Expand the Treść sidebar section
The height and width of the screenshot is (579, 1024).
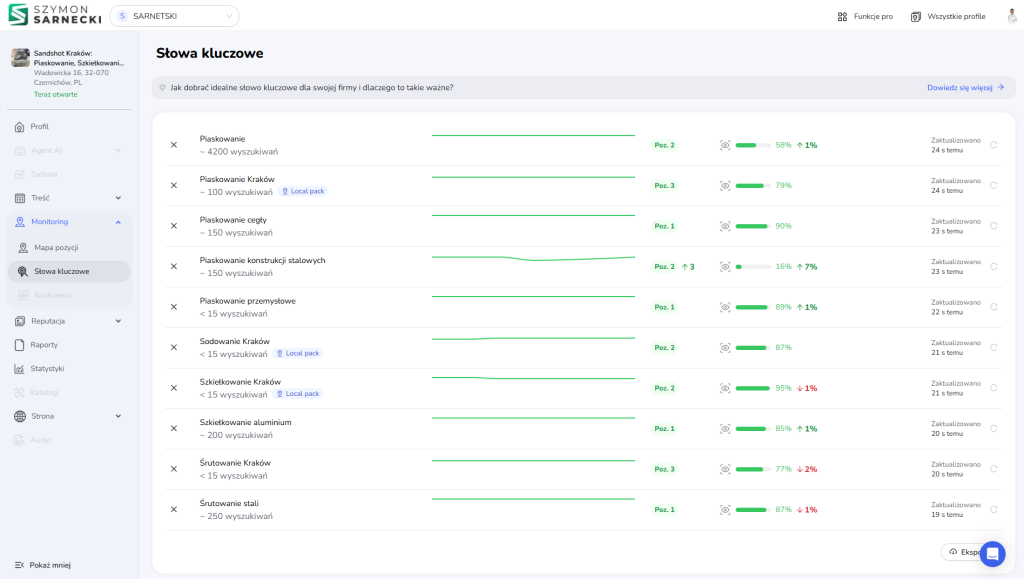pos(118,198)
